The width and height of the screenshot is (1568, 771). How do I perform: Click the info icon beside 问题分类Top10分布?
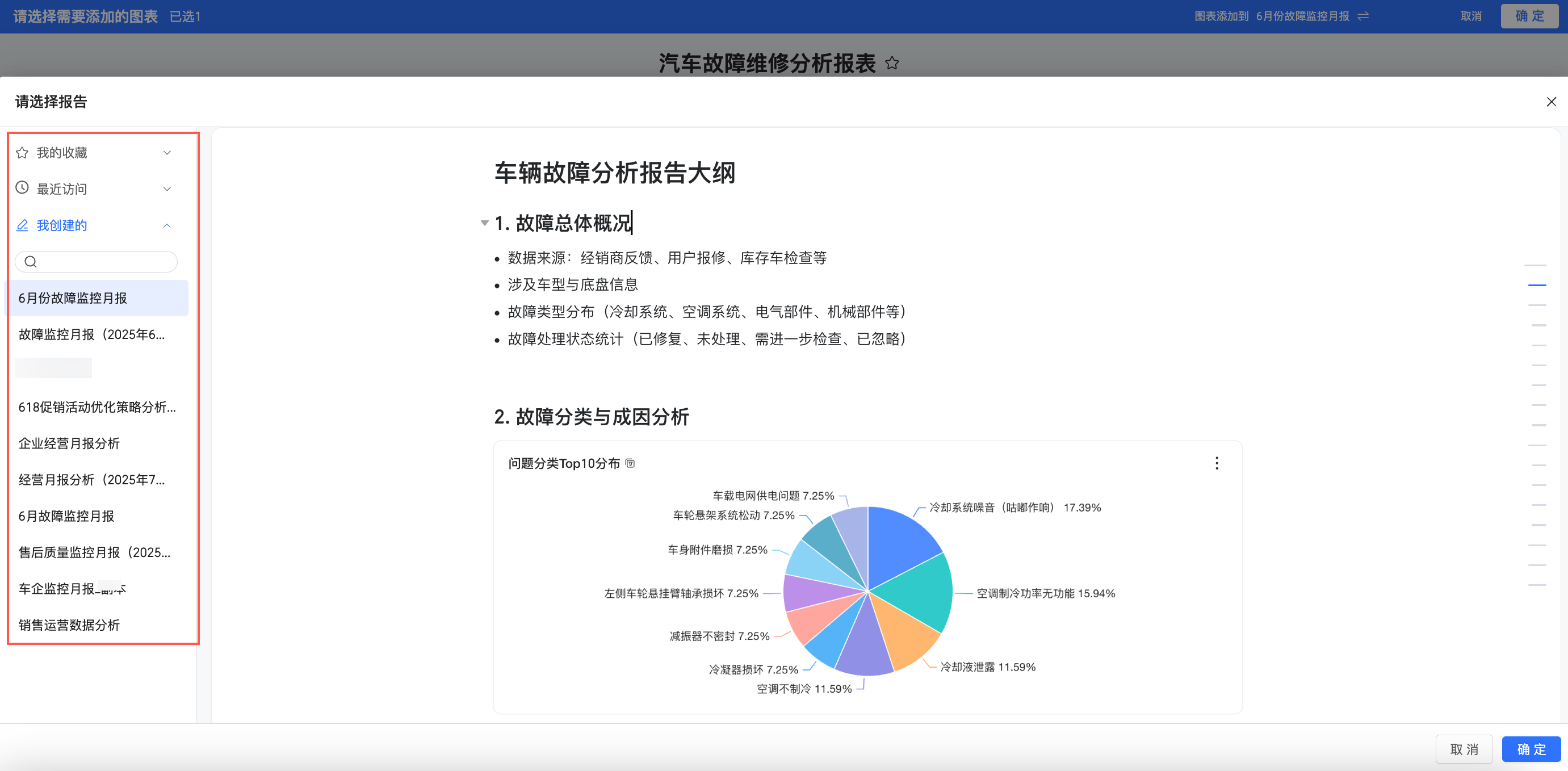pos(630,464)
